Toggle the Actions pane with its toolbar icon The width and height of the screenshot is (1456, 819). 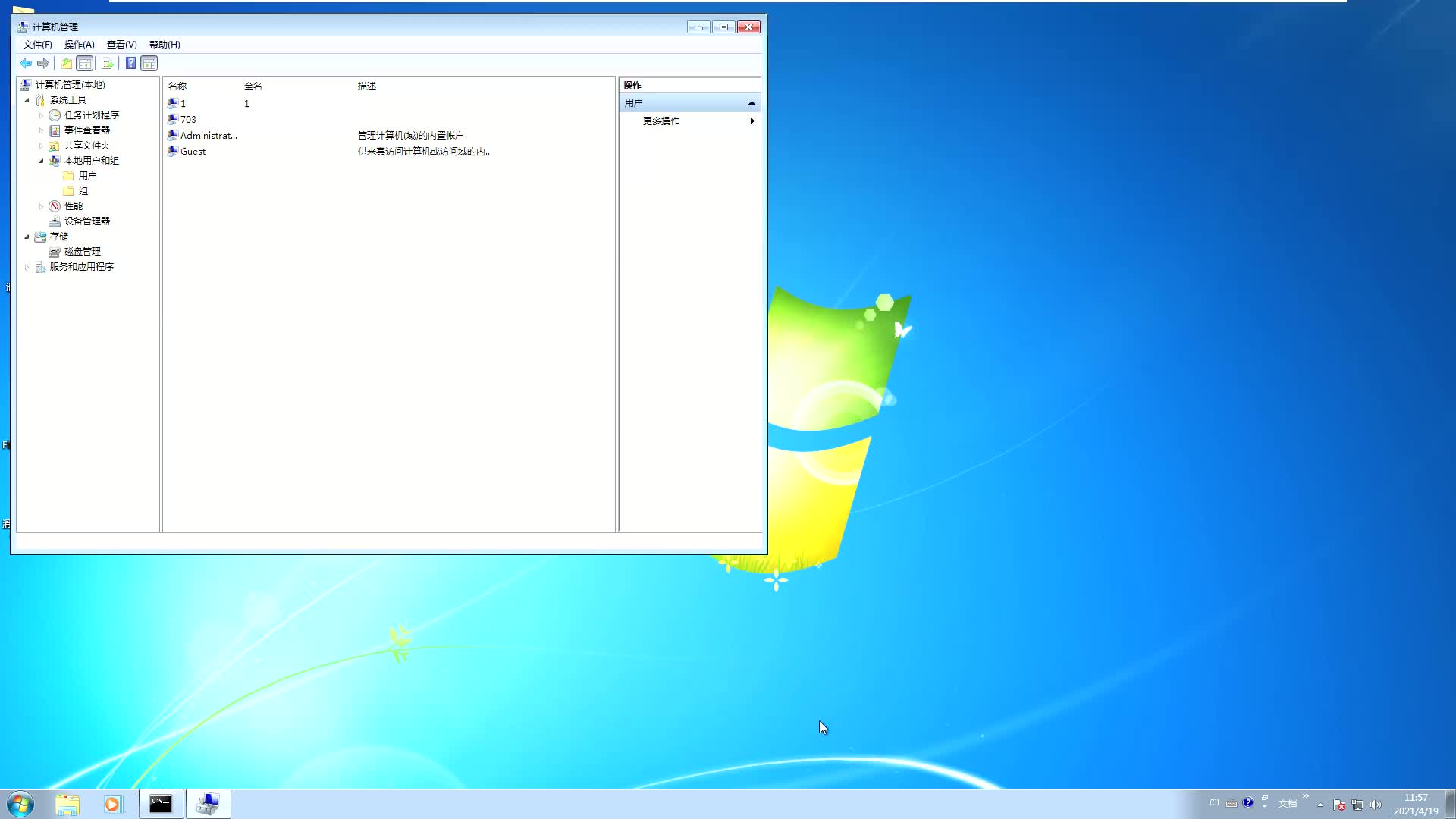(x=149, y=63)
